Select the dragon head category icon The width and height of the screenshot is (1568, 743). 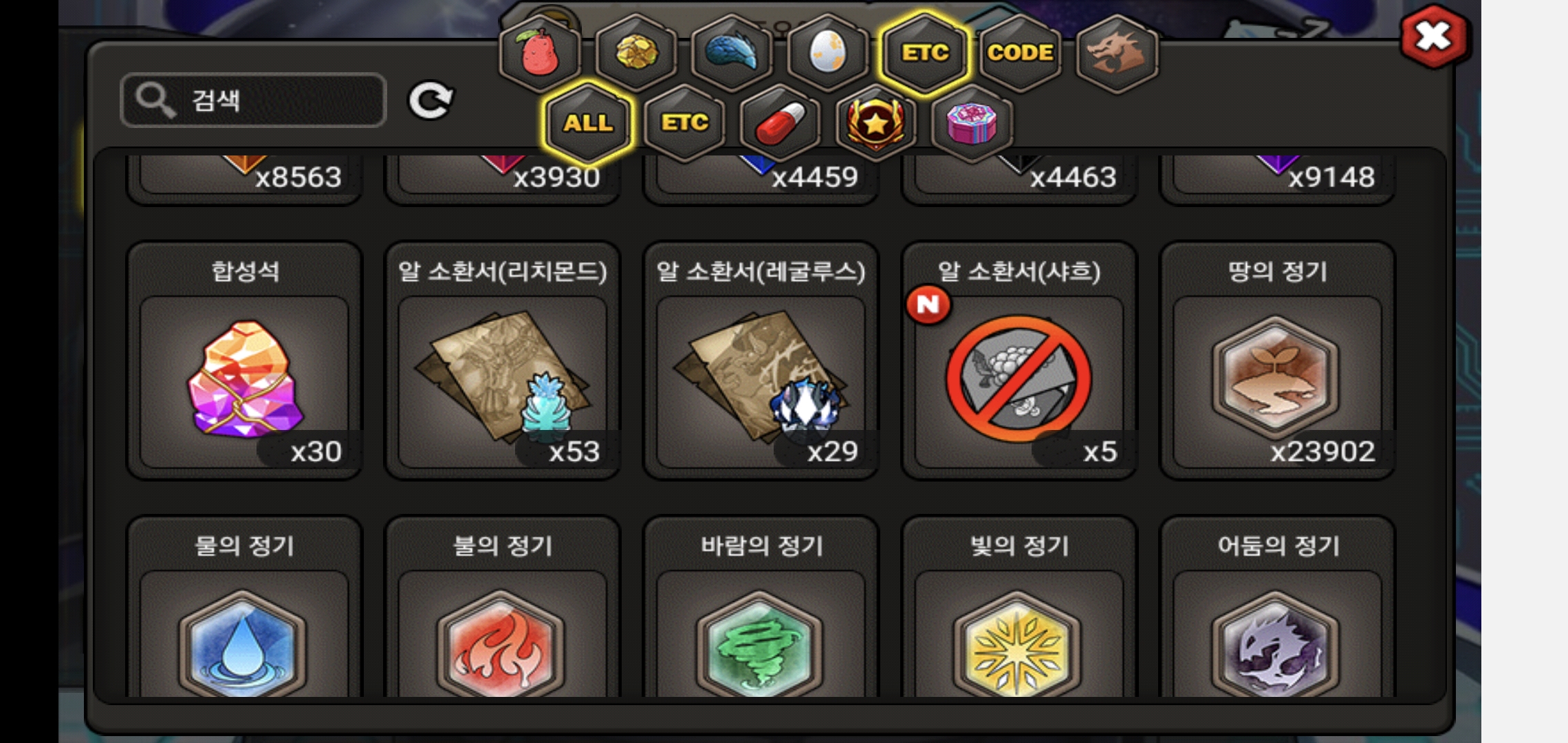click(x=1117, y=53)
